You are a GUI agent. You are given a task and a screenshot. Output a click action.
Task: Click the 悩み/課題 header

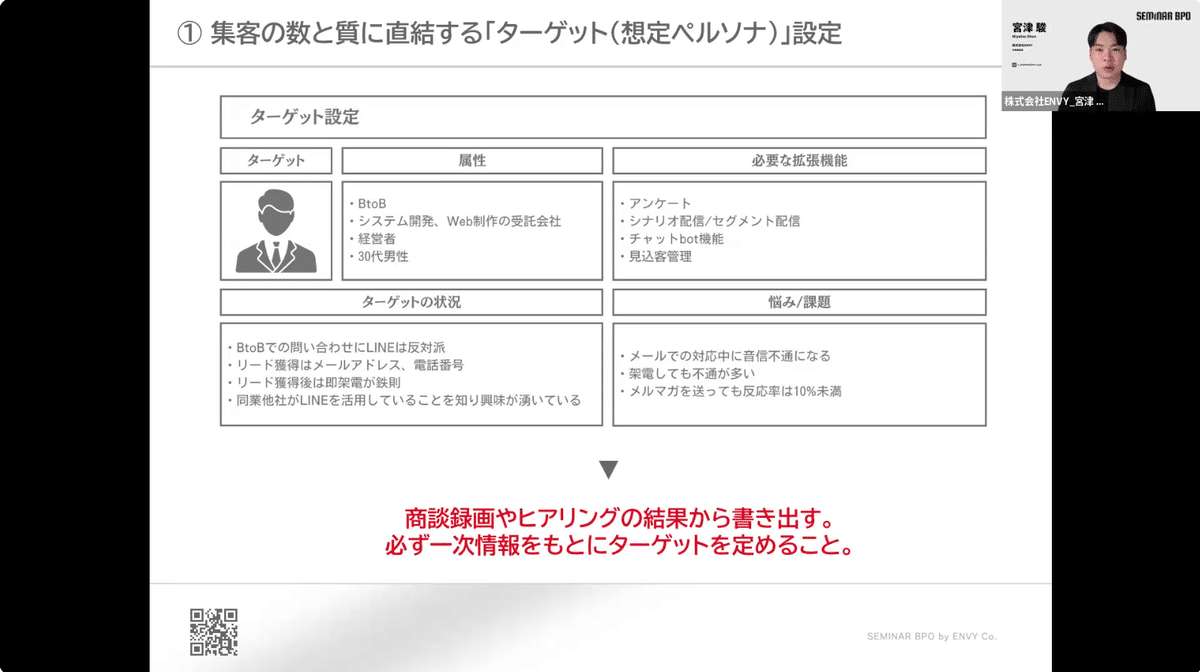tap(799, 301)
